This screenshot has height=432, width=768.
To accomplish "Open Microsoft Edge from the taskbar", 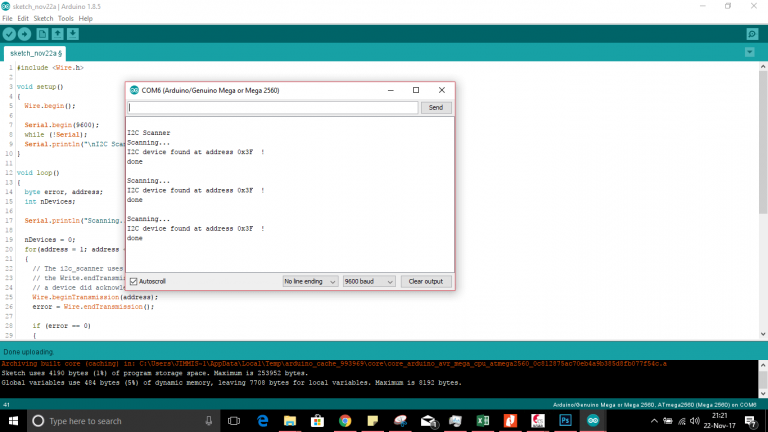I will (263, 421).
